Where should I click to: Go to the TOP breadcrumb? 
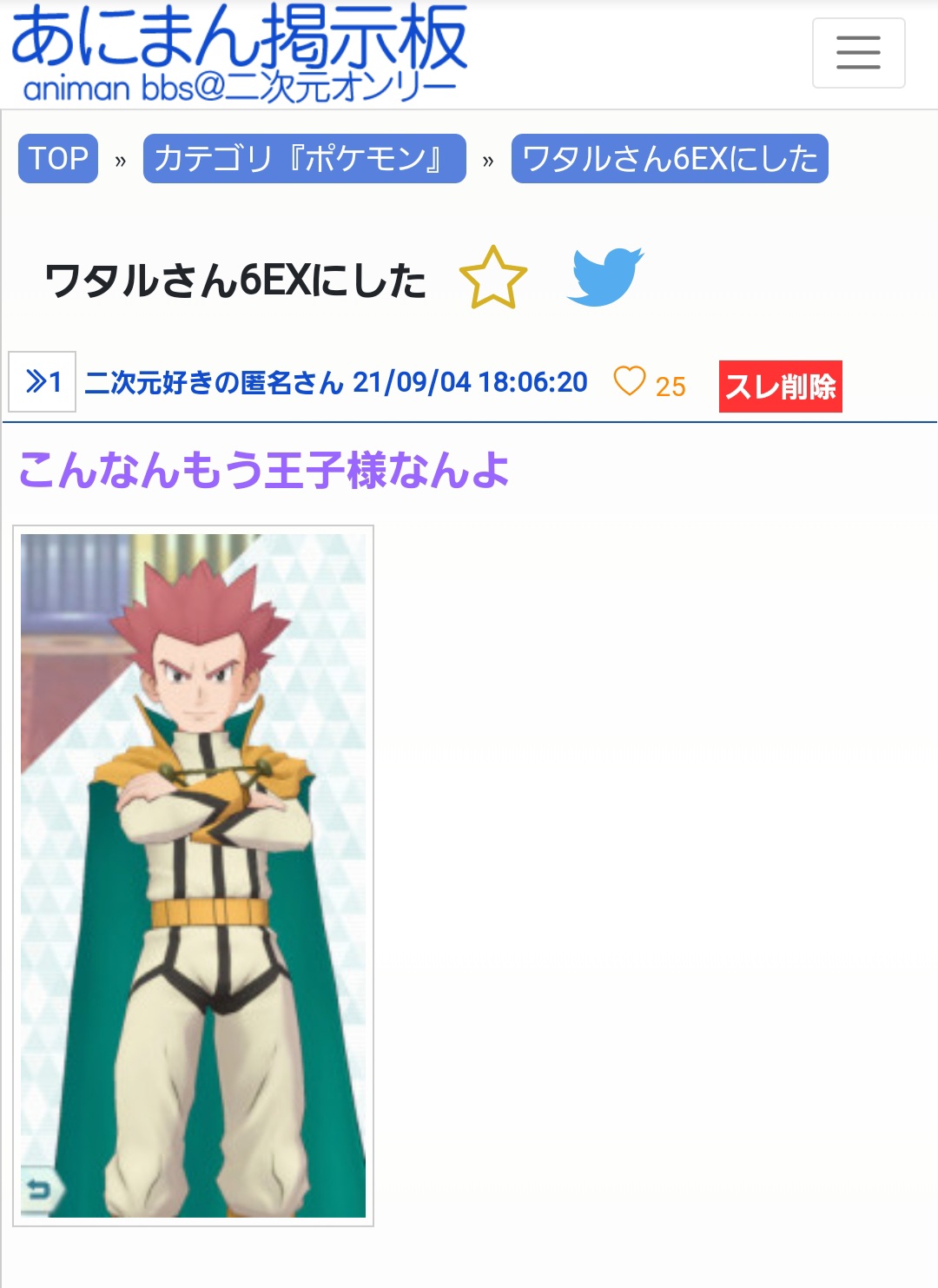[58, 159]
